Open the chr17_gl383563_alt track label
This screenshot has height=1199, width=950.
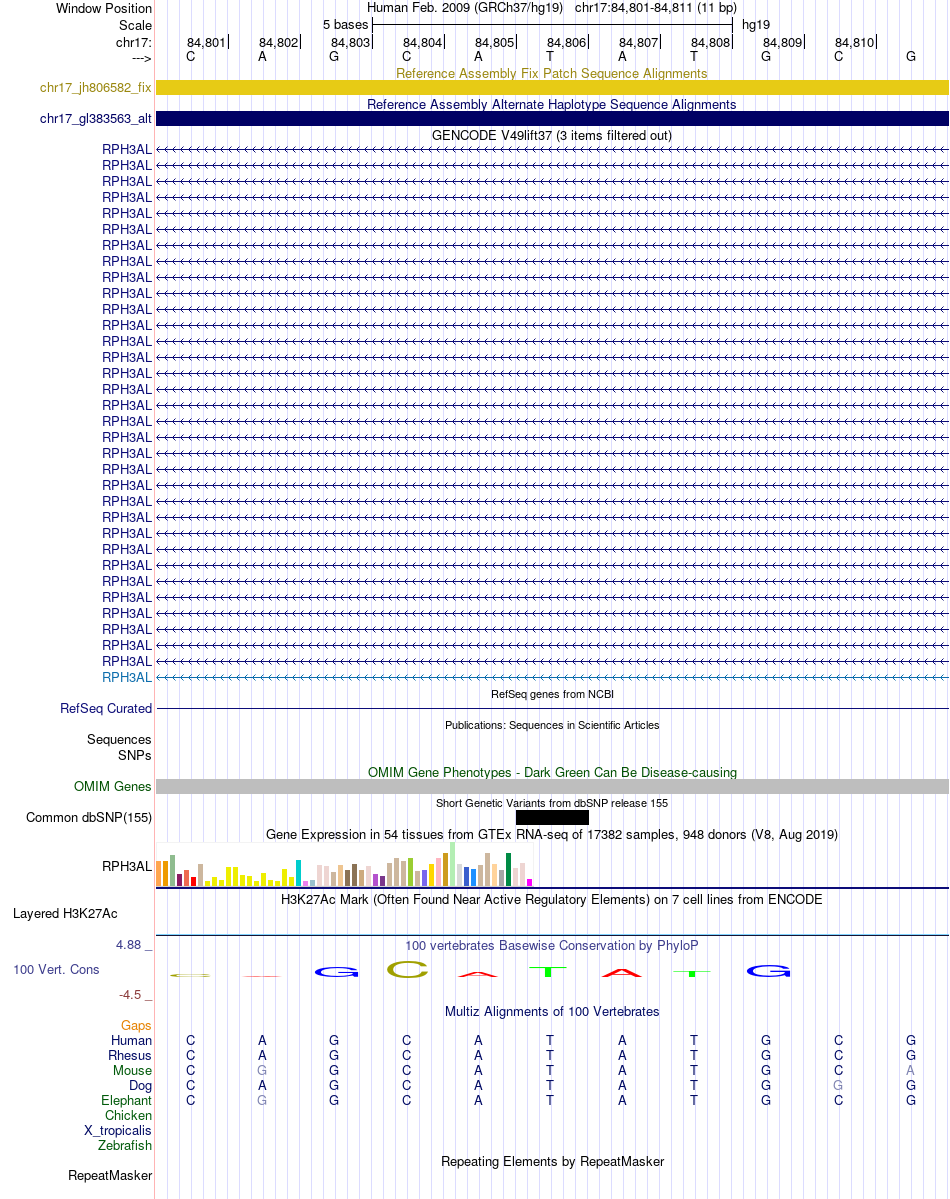click(x=96, y=119)
